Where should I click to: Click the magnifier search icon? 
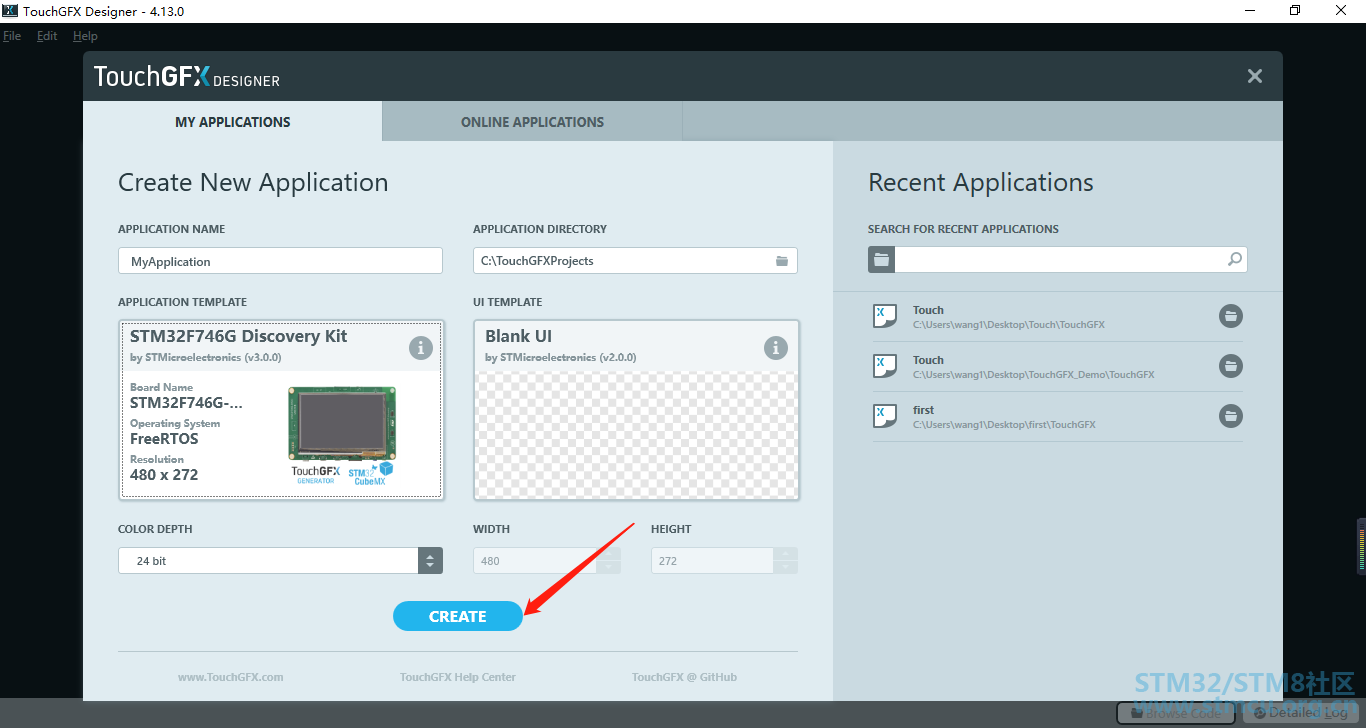click(x=1235, y=260)
